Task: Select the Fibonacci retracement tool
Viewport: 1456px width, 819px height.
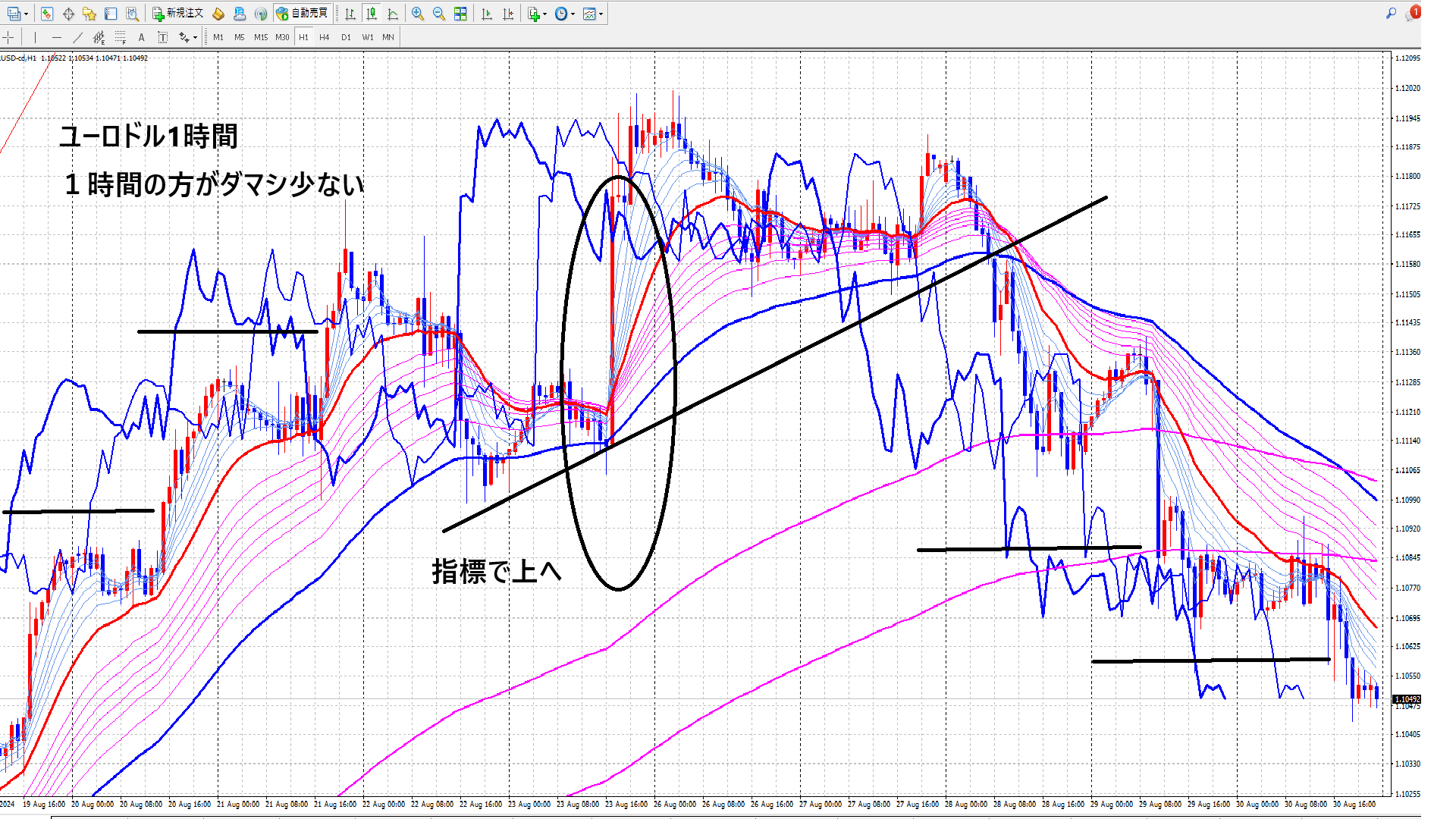Action: [x=120, y=37]
